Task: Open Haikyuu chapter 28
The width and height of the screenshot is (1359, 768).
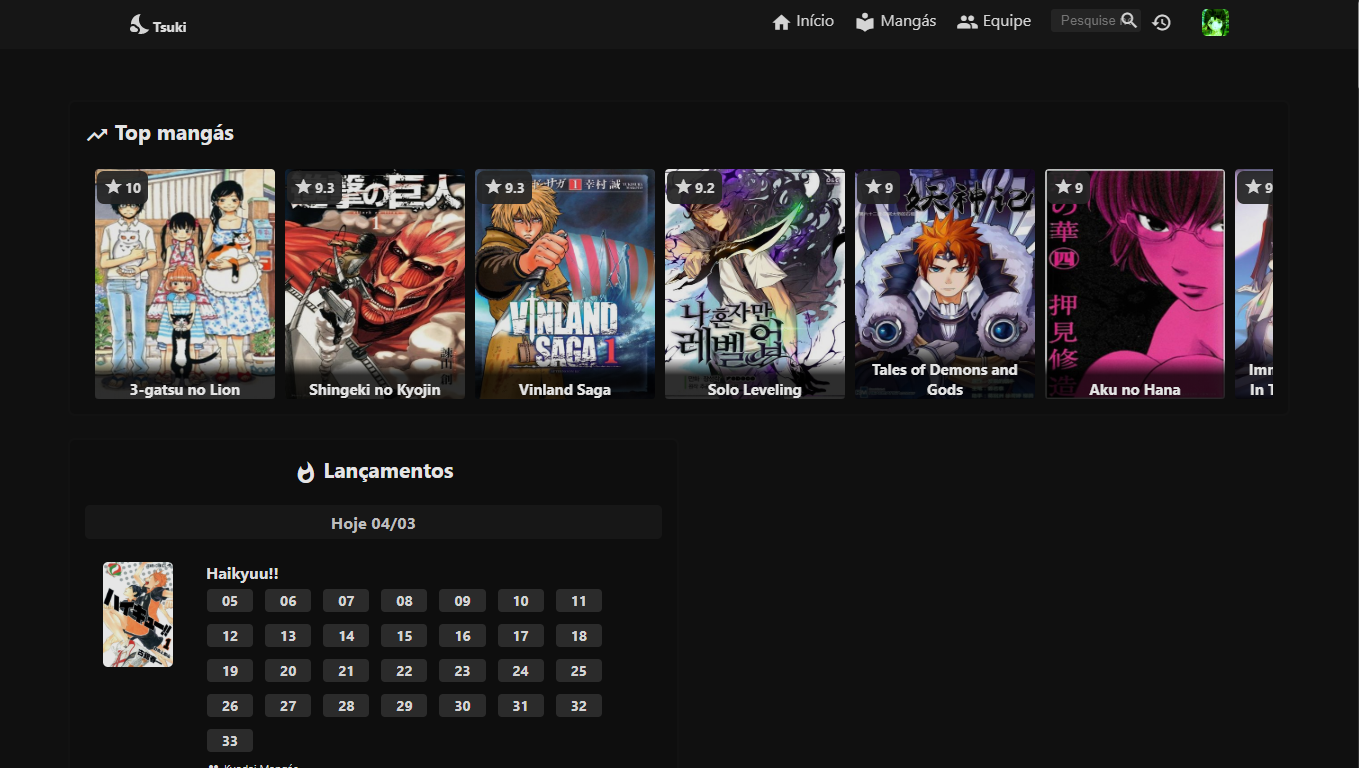Action: tap(346, 706)
